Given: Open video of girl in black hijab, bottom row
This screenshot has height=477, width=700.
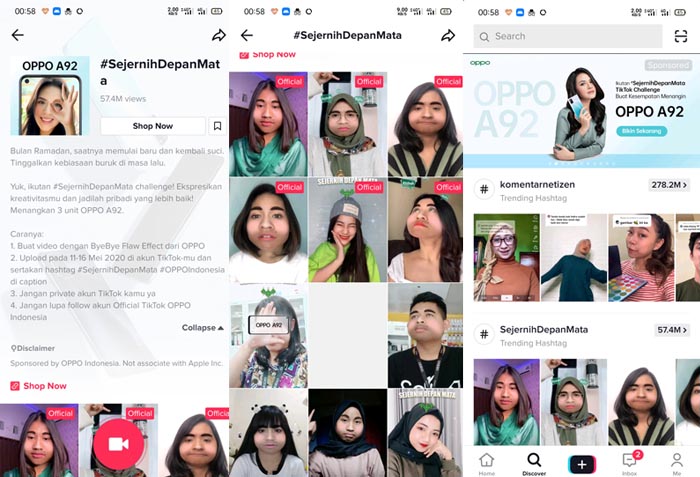Looking at the screenshot, I should click(x=348, y=432).
